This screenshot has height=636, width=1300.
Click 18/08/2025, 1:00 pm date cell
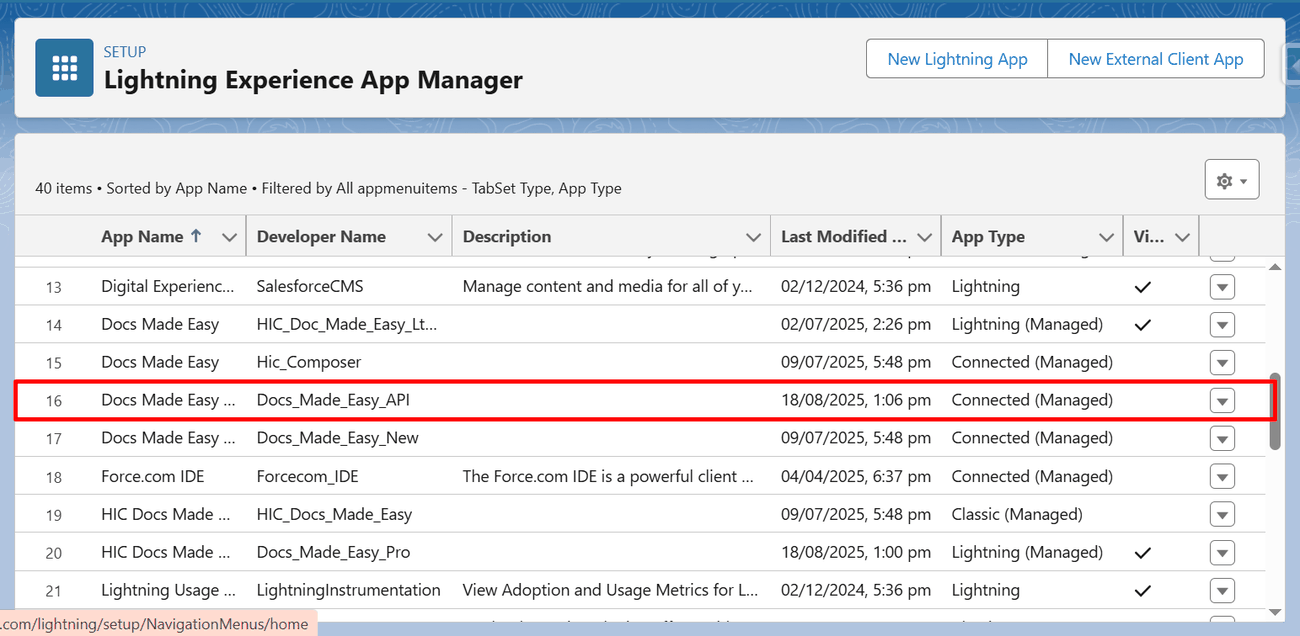[856, 552]
